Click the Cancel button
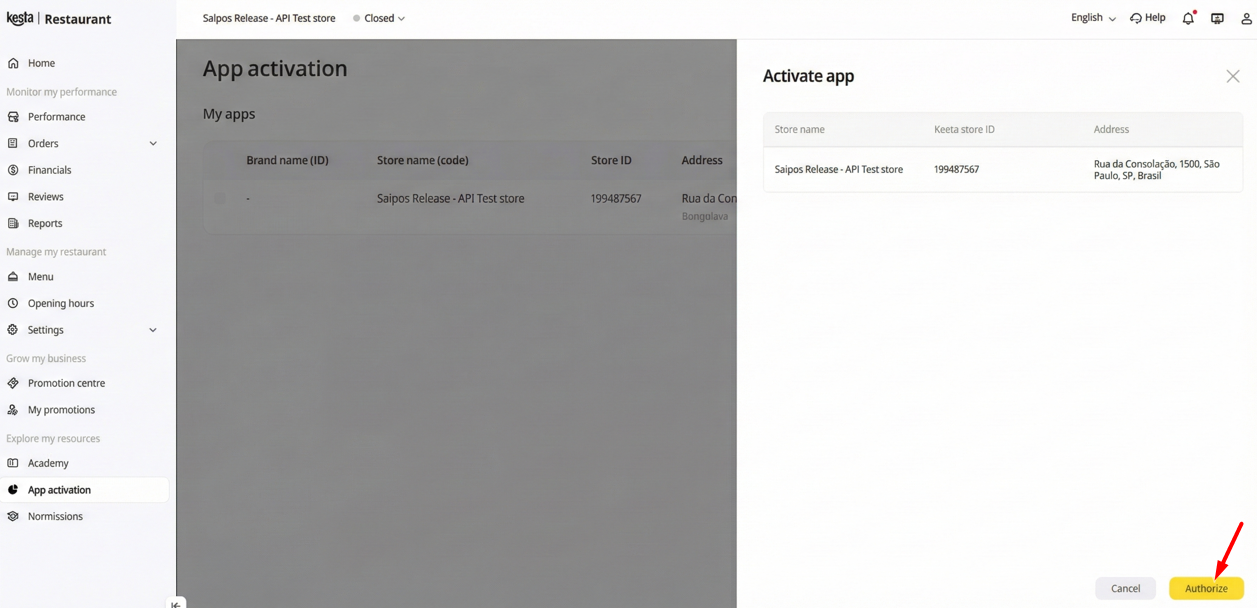 1125,588
